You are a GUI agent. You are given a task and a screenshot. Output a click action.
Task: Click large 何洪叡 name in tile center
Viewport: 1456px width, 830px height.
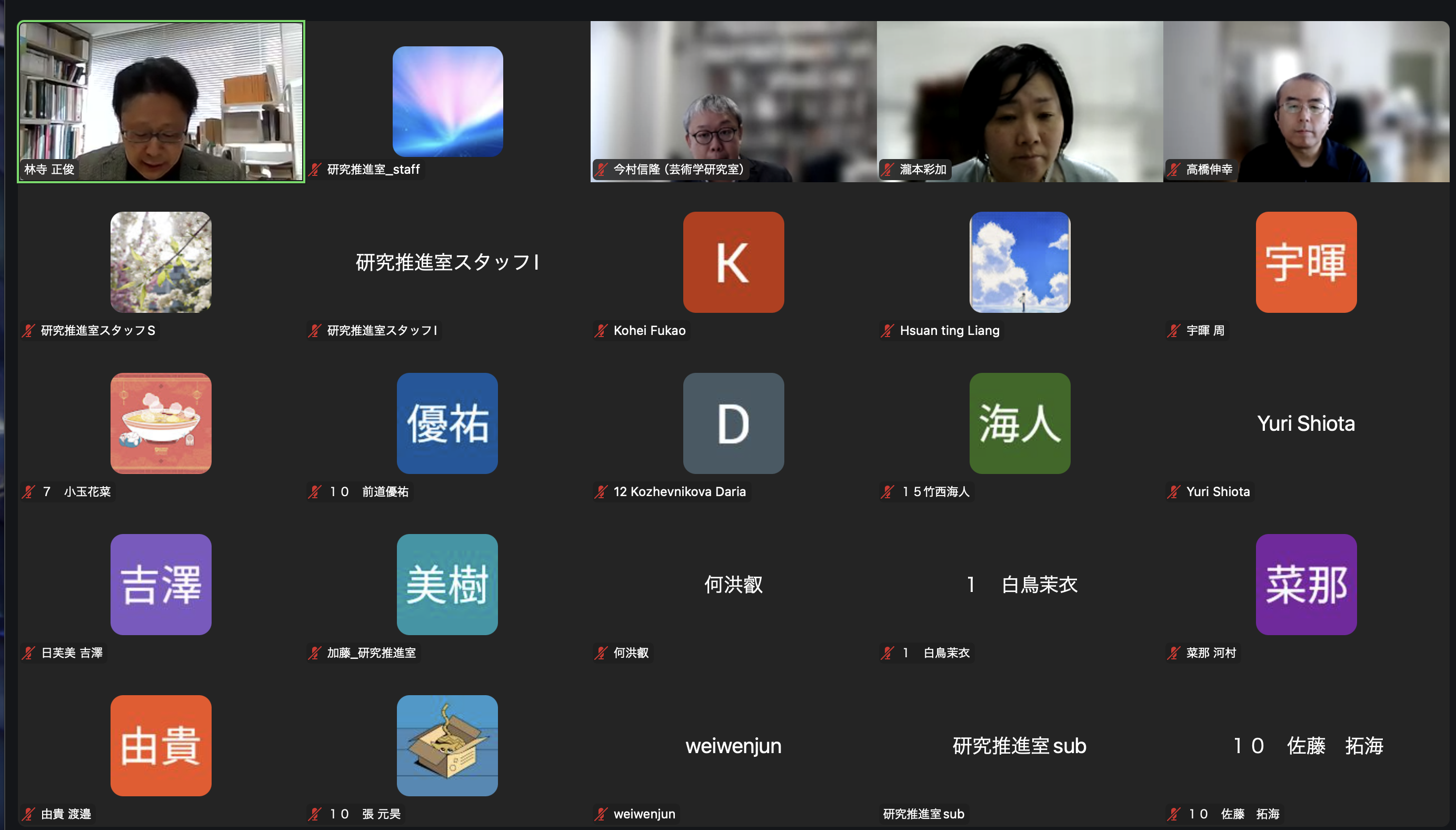click(x=734, y=585)
